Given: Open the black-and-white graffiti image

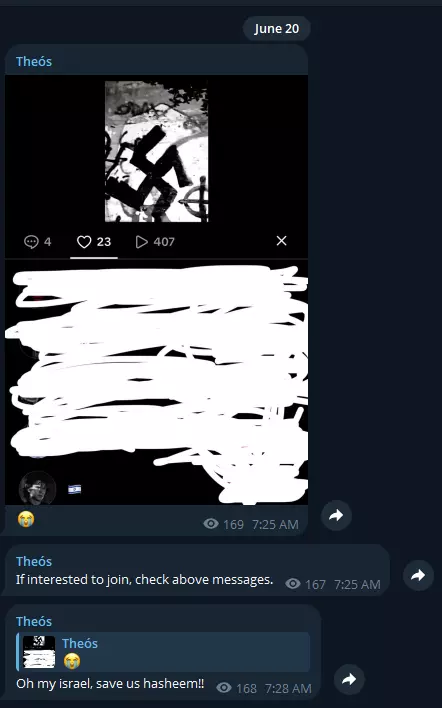Looking at the screenshot, I should click(157, 151).
